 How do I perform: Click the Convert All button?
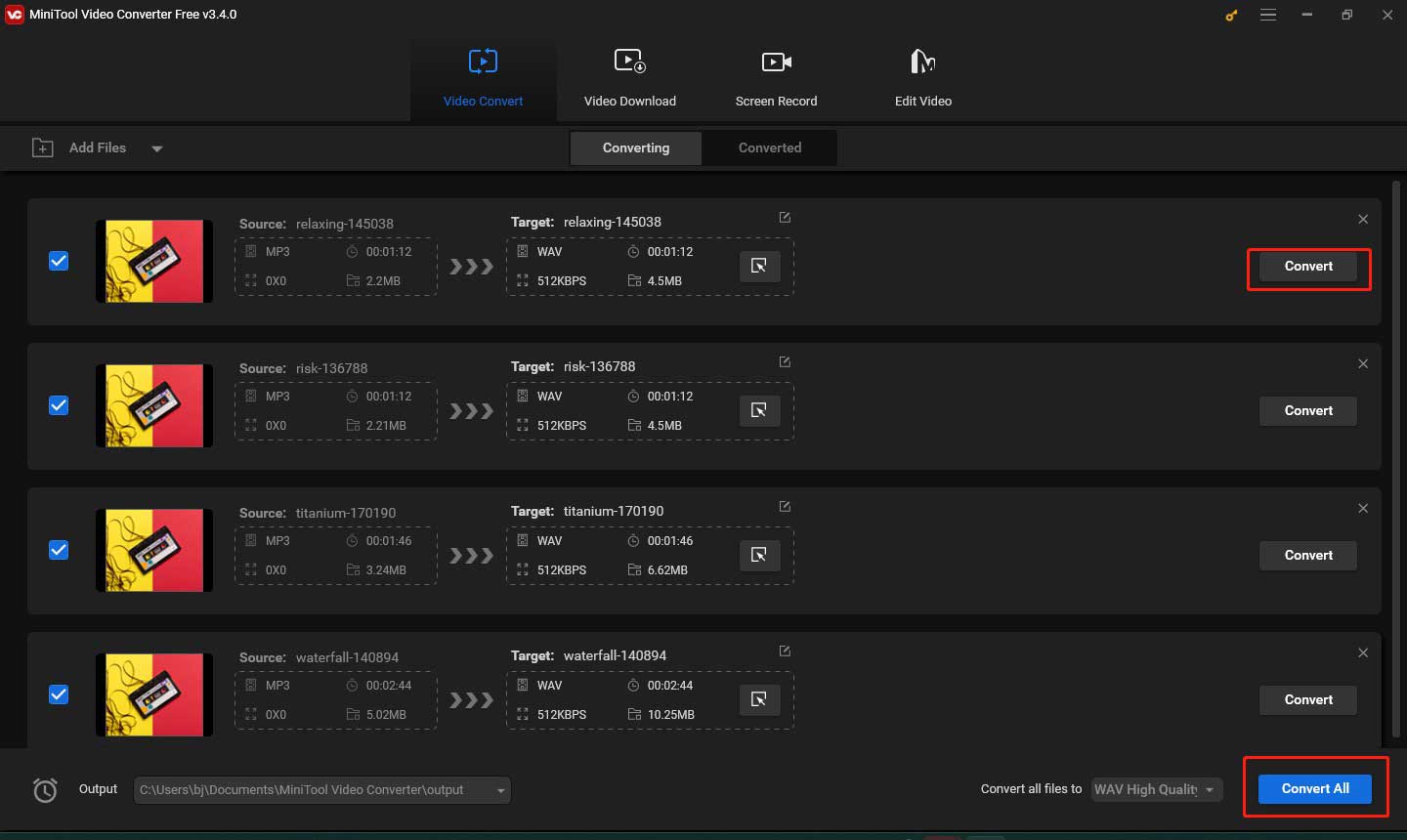point(1315,789)
